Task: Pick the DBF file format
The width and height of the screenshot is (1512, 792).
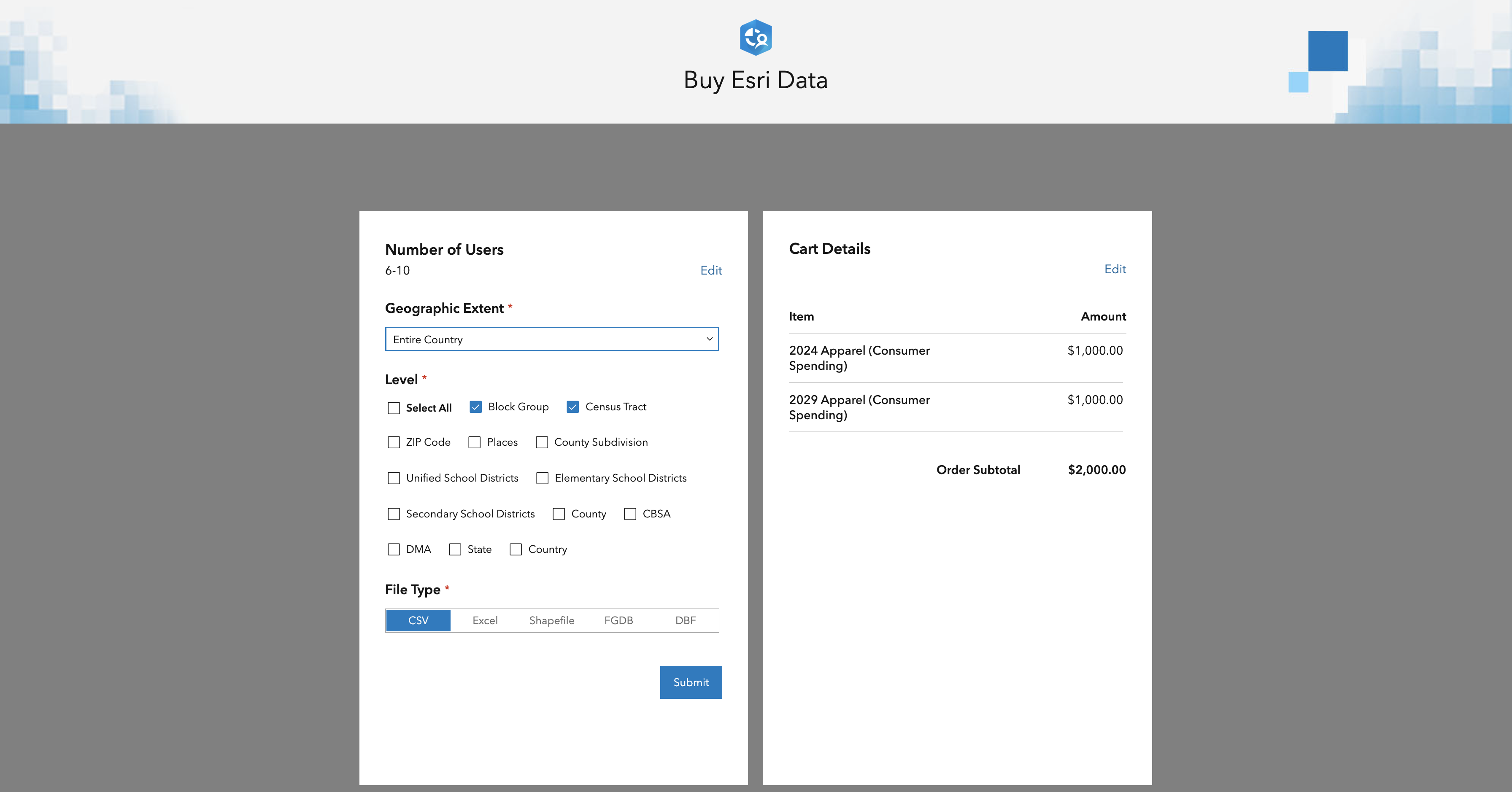Action: pyautogui.click(x=685, y=620)
